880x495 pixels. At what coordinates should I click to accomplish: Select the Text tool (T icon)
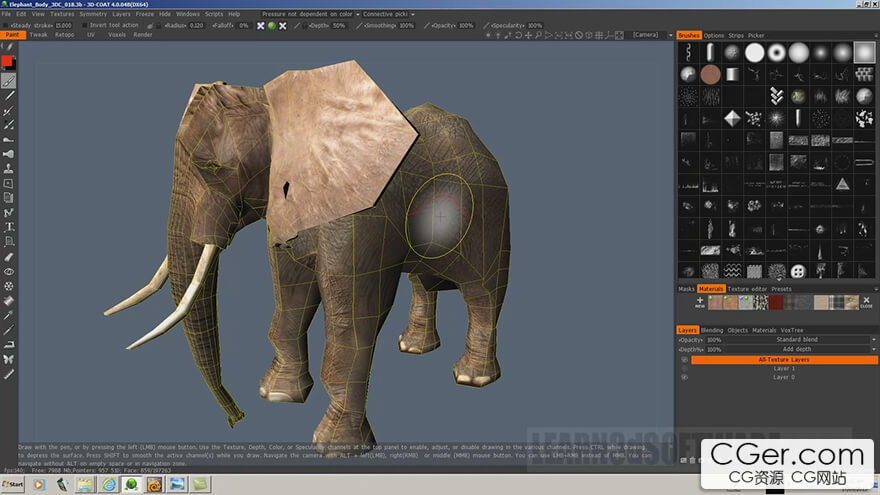[x=9, y=227]
